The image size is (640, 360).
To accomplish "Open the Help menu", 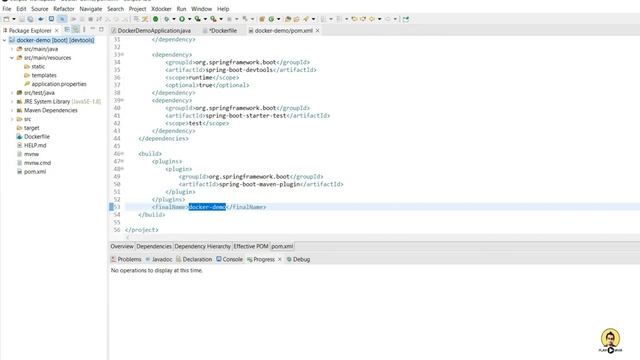I will coord(223,9).
